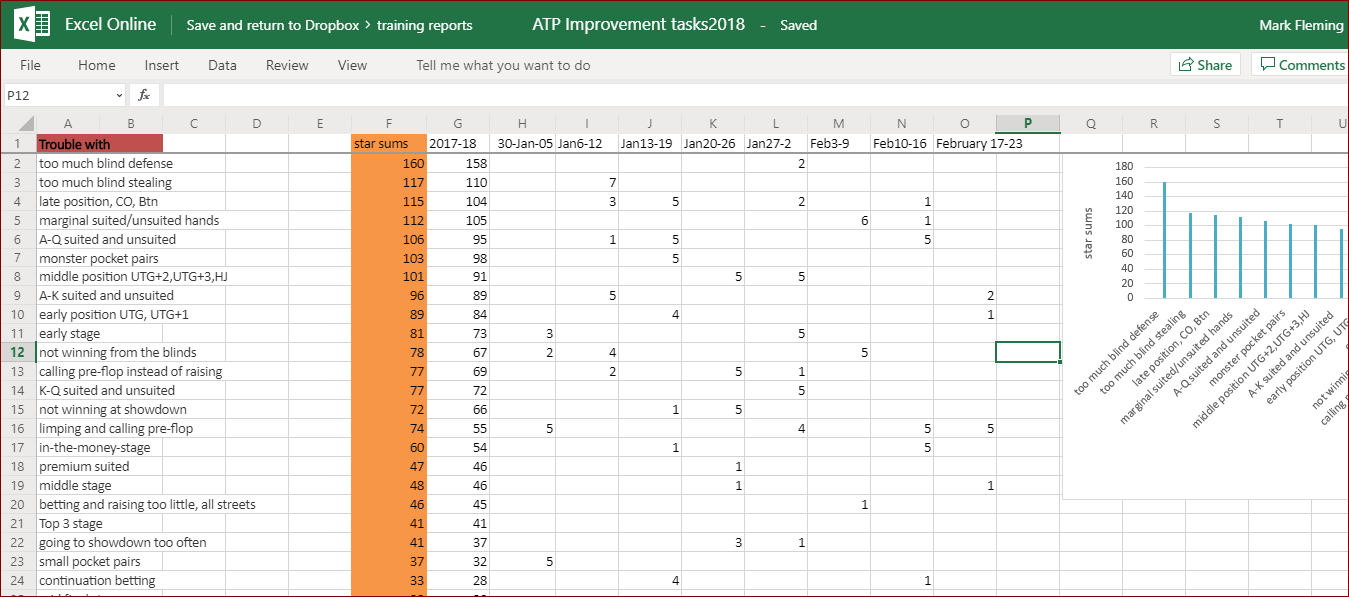
Task: Switch to the Data tab
Action: [x=222, y=65]
